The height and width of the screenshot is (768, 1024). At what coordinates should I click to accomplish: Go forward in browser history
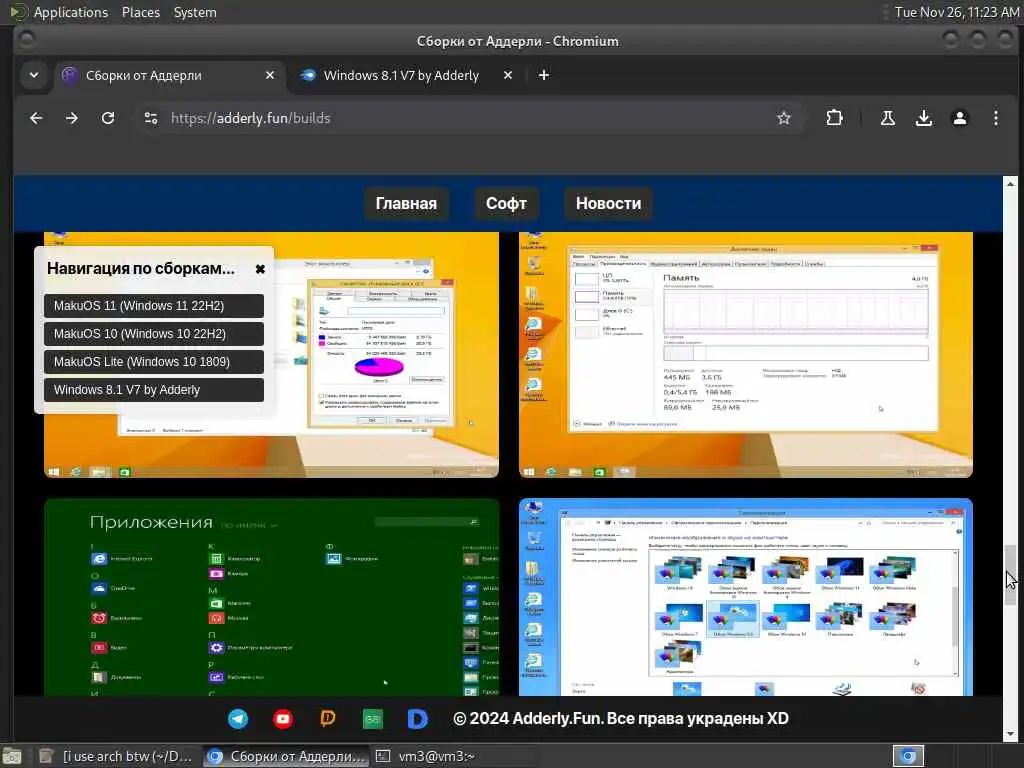[x=72, y=118]
